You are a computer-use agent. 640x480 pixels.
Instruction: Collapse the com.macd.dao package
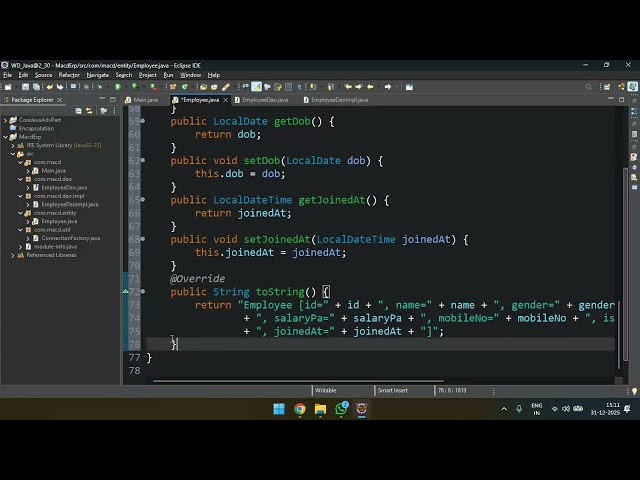point(20,179)
